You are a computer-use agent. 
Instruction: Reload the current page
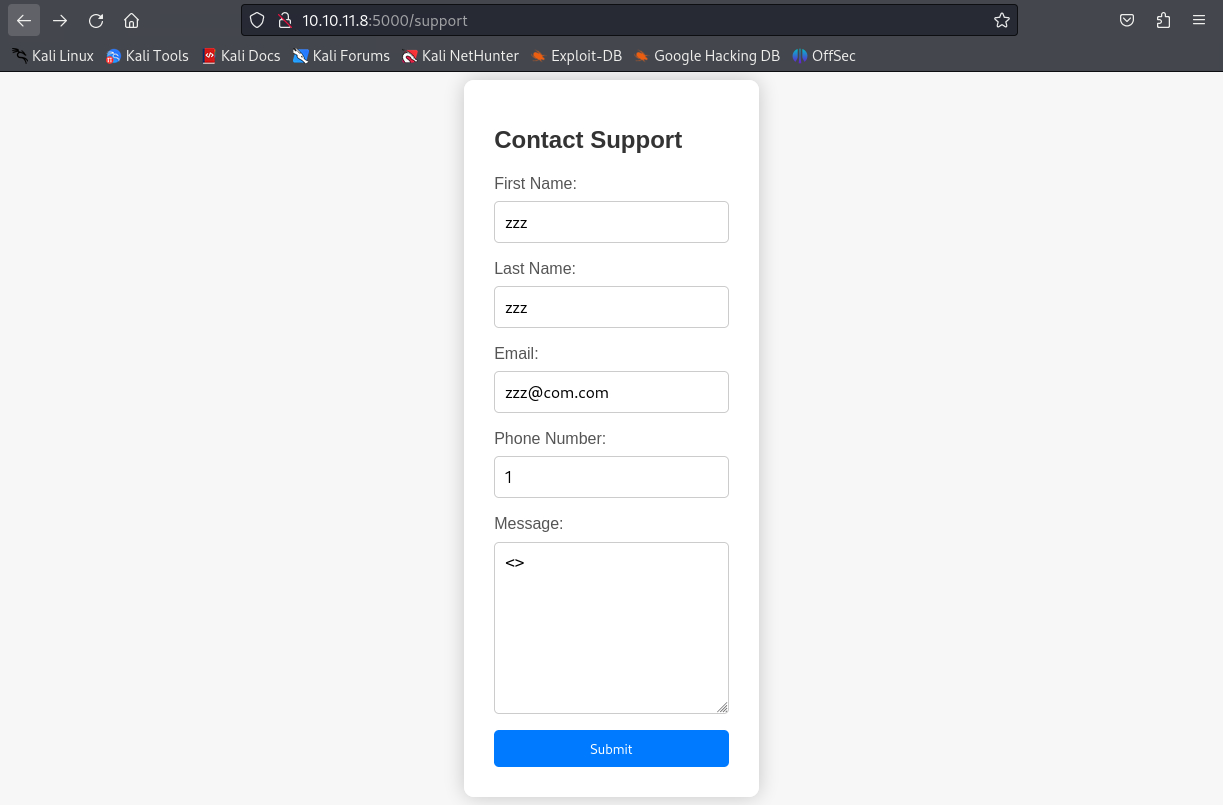[x=96, y=20]
